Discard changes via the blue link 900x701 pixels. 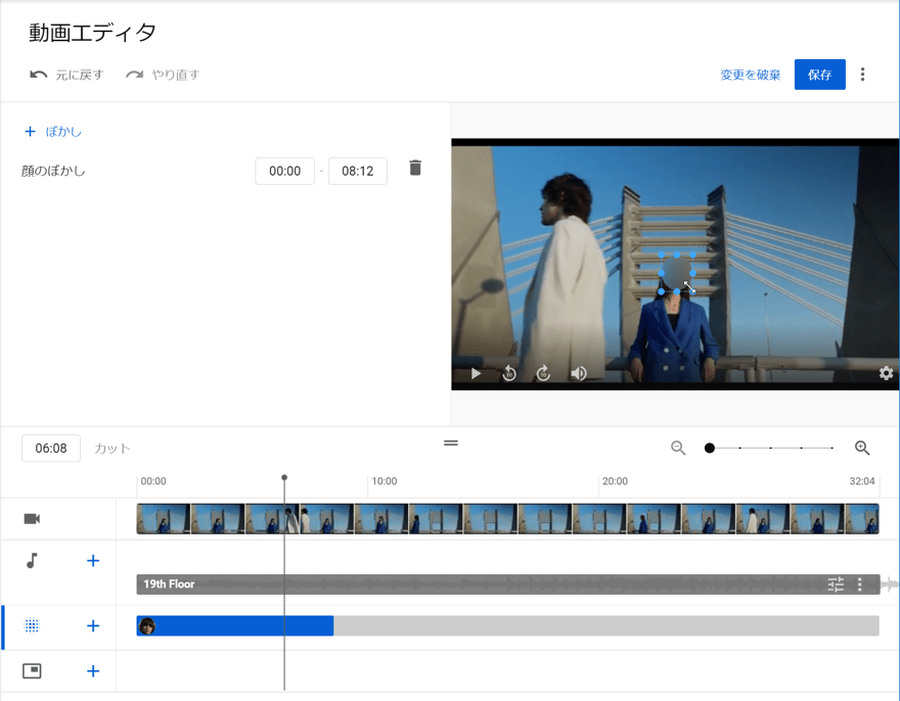pos(750,75)
